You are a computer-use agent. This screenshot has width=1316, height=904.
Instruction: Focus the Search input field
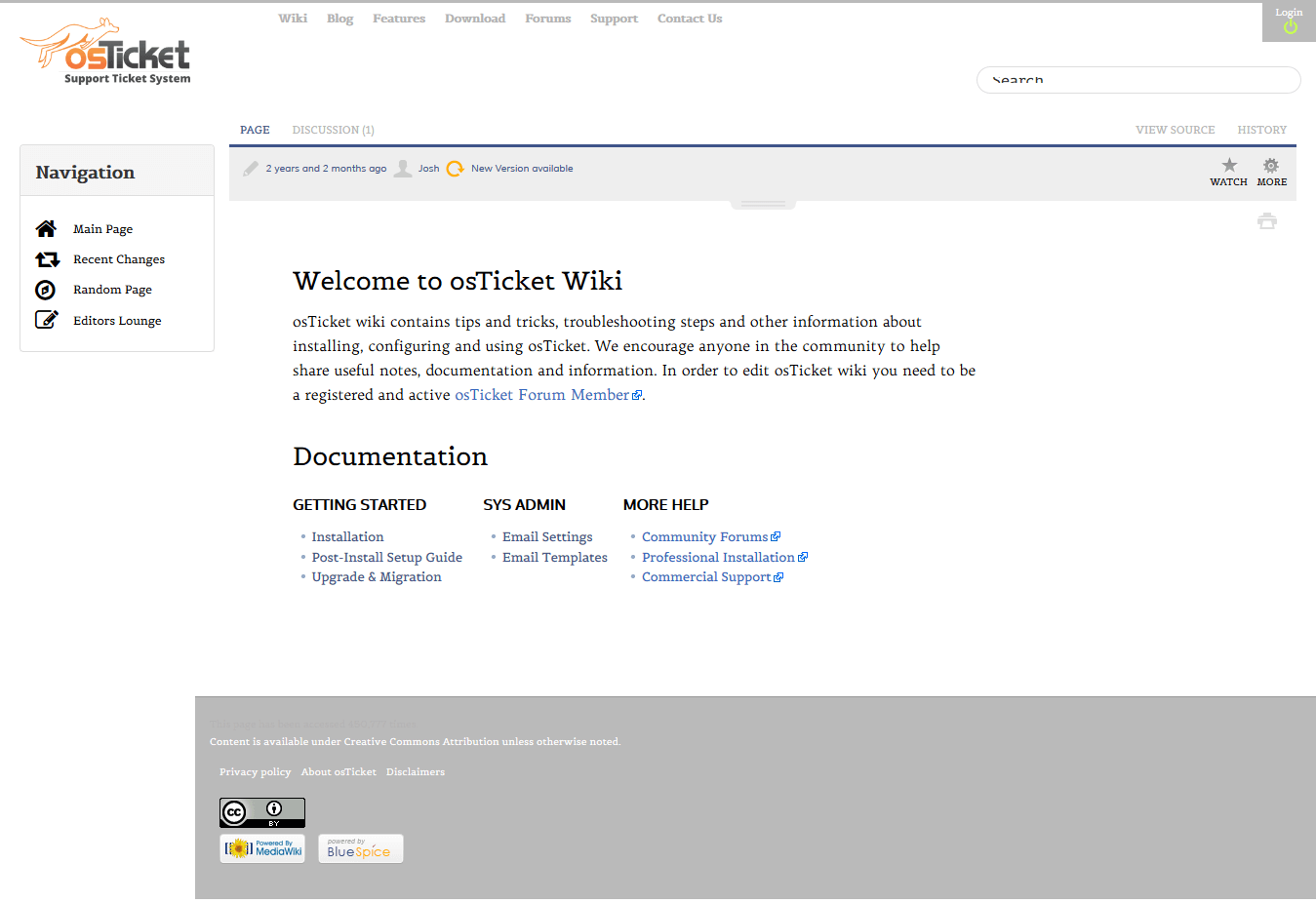tap(1138, 80)
